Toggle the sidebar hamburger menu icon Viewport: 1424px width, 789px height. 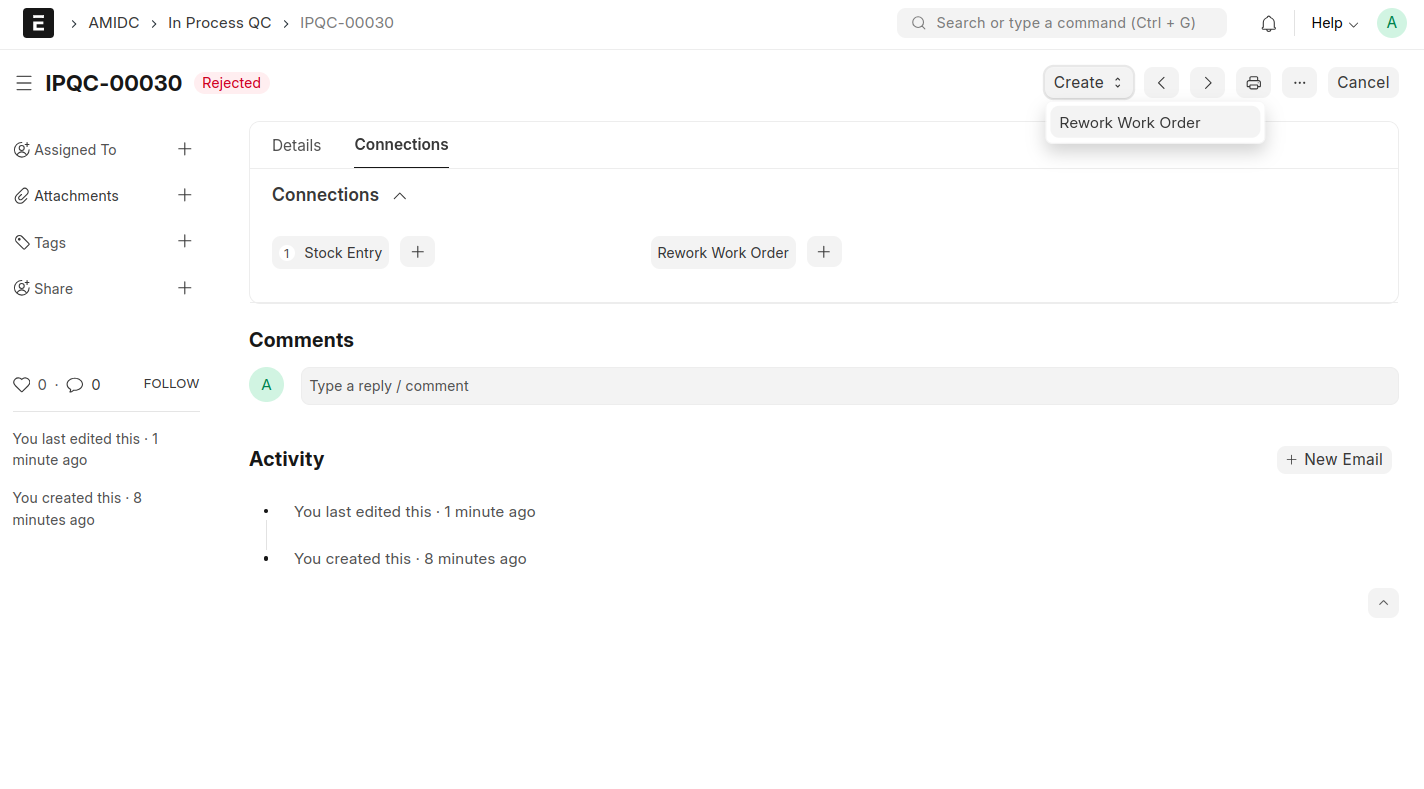(x=24, y=83)
